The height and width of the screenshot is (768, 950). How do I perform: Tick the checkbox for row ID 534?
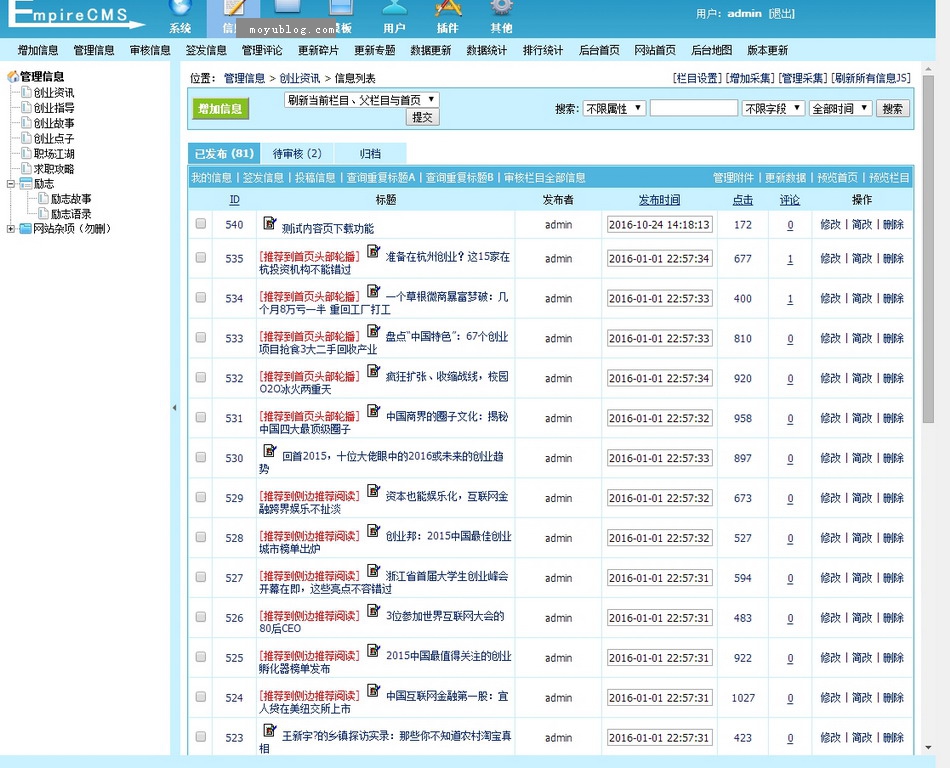click(201, 297)
